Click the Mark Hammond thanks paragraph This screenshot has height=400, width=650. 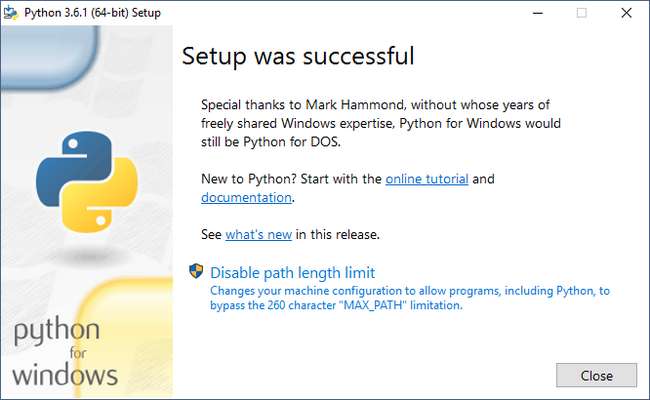(x=380, y=122)
